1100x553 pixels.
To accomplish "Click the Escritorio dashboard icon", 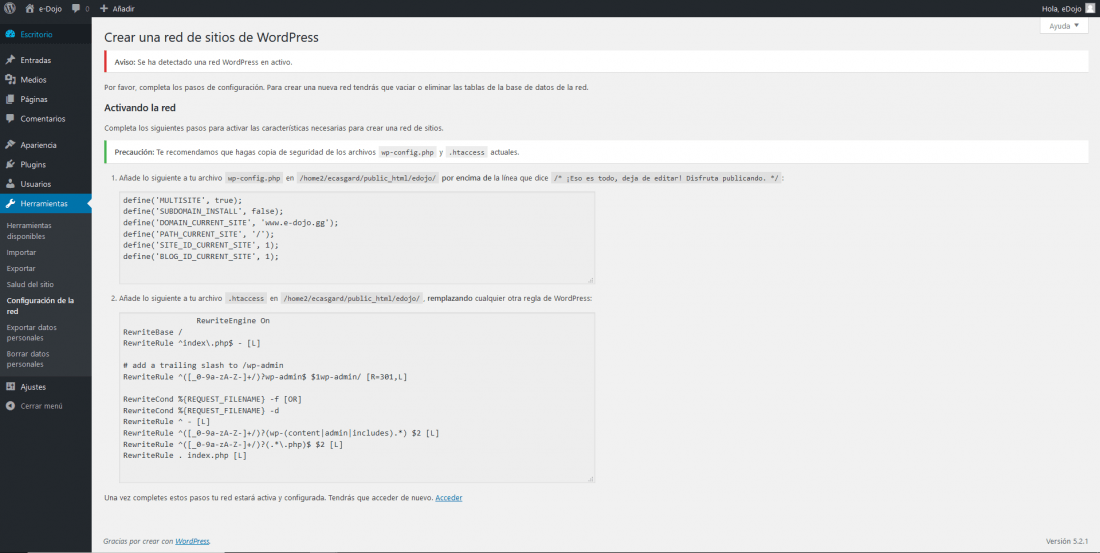I will (10, 34).
